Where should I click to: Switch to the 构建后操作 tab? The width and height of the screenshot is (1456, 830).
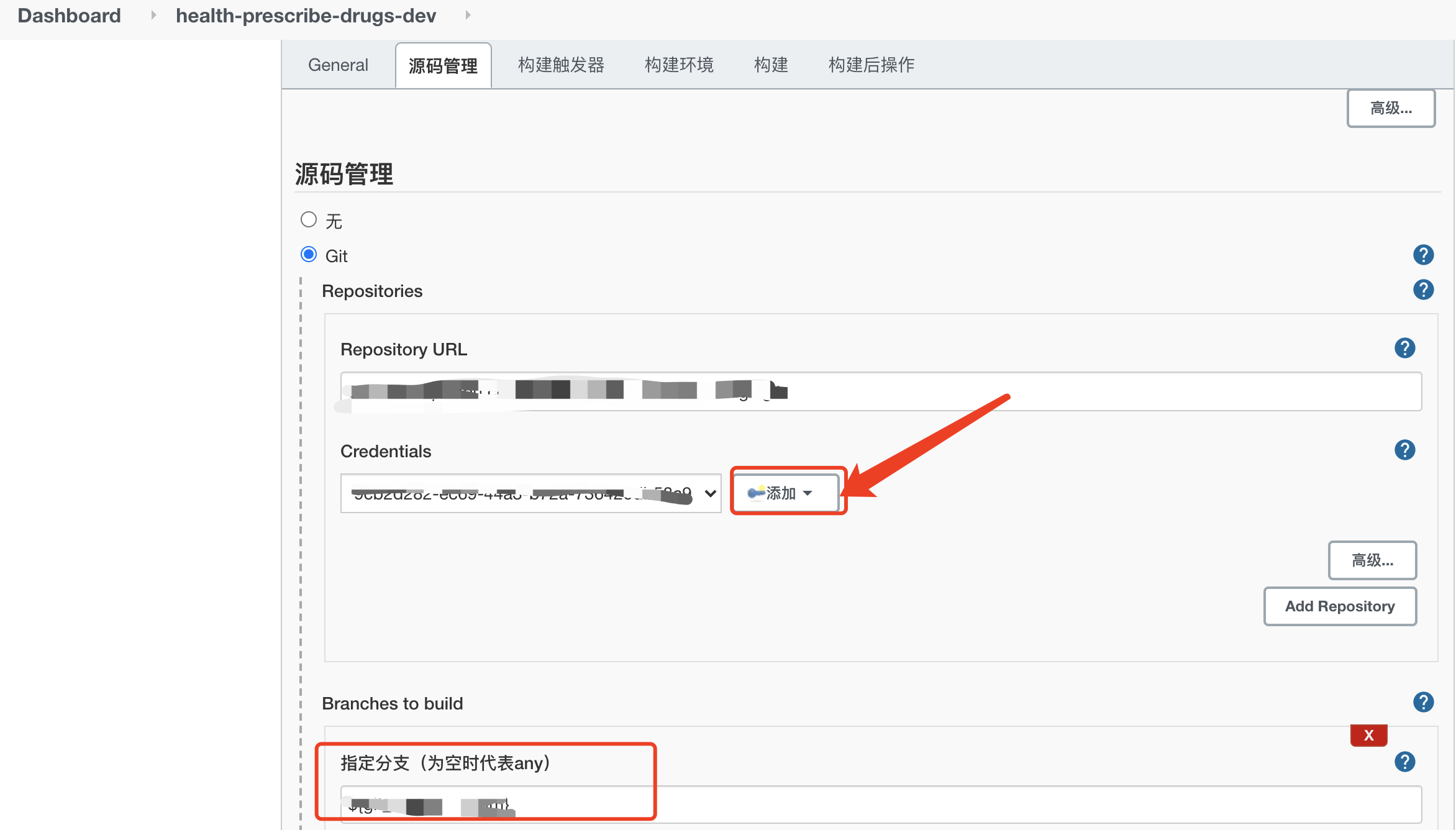coord(871,65)
